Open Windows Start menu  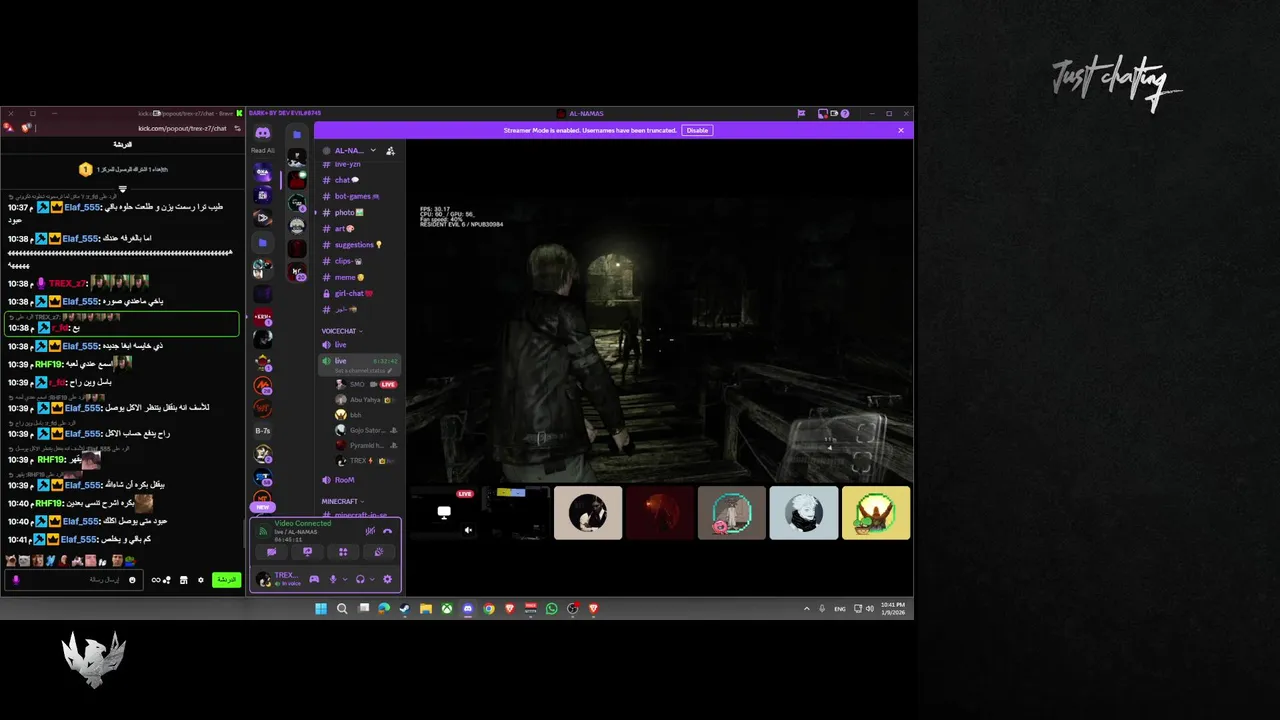(x=321, y=608)
